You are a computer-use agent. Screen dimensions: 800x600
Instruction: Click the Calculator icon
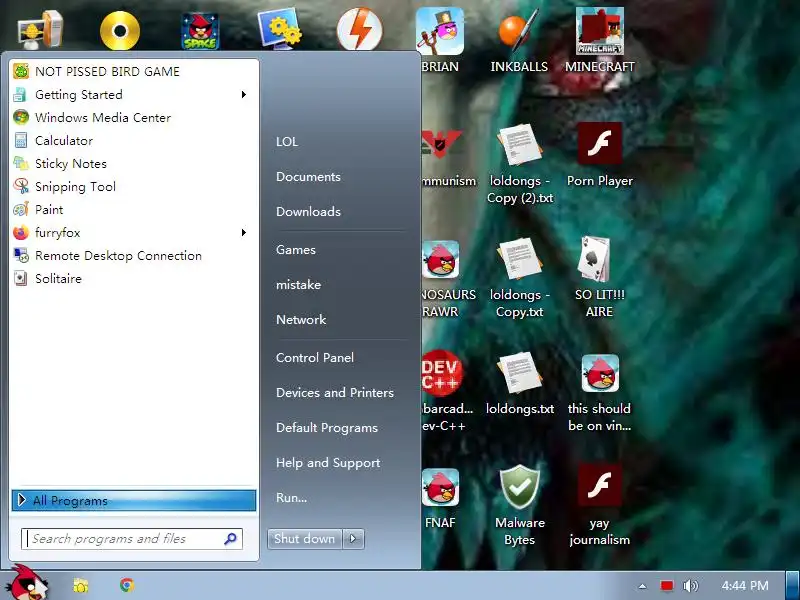(20, 140)
